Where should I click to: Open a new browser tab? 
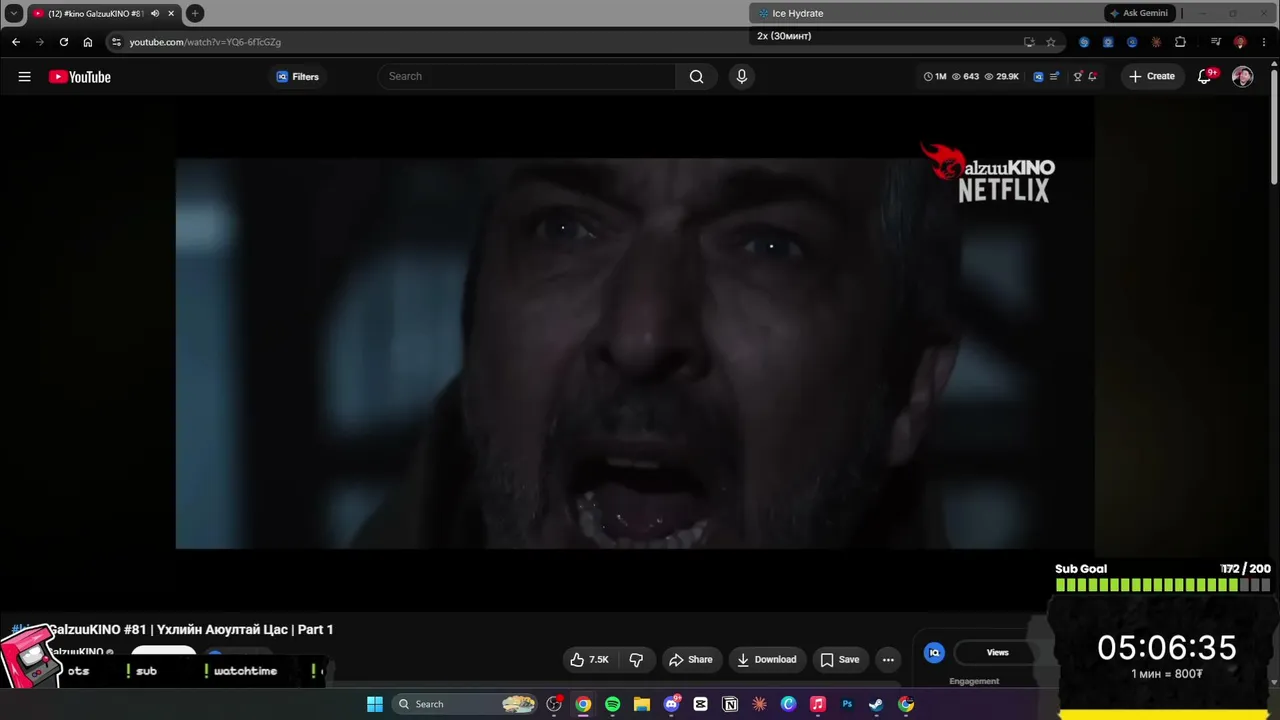point(195,13)
